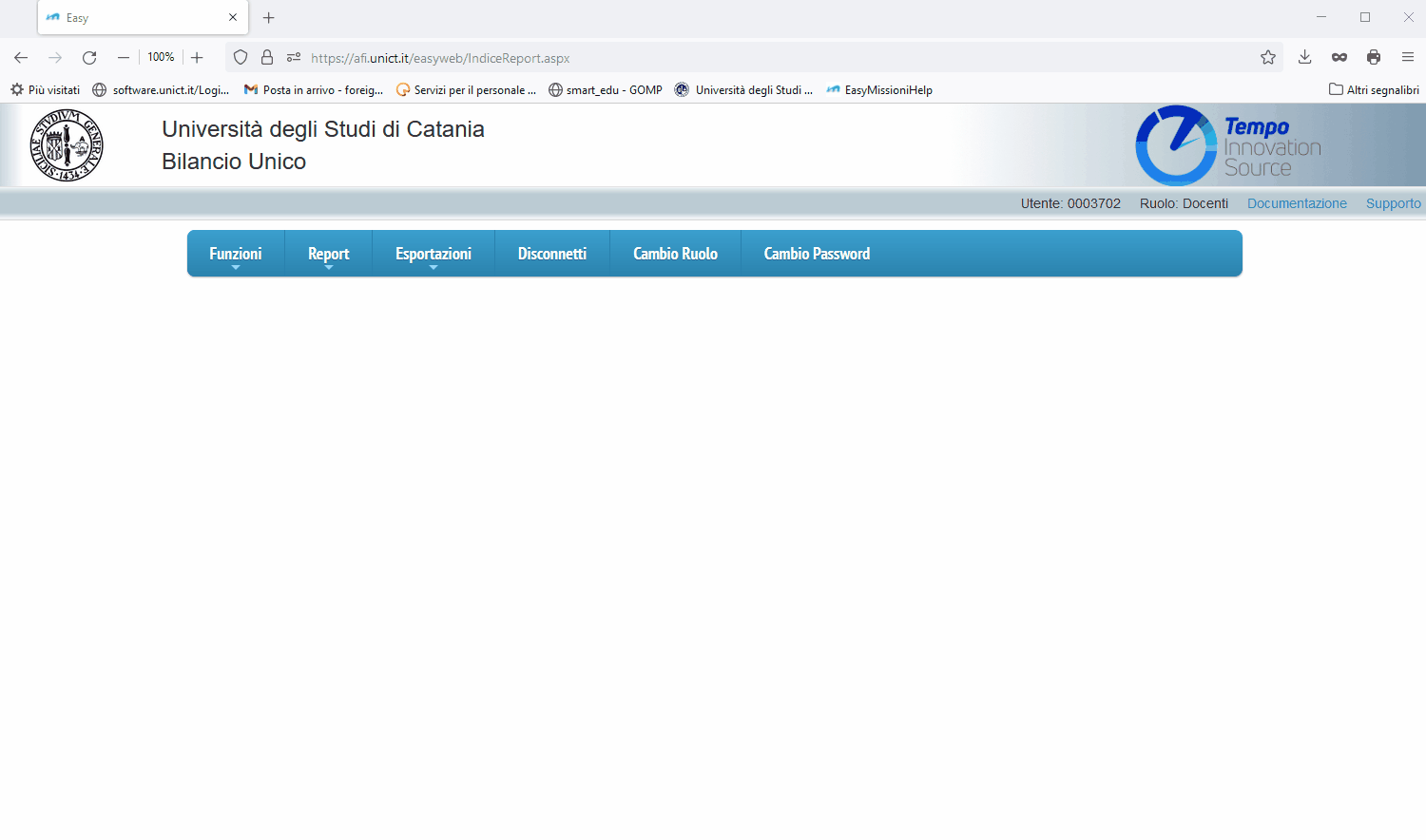The width and height of the screenshot is (1426, 840).
Task: Zoom in with the plus button
Action: tap(197, 58)
